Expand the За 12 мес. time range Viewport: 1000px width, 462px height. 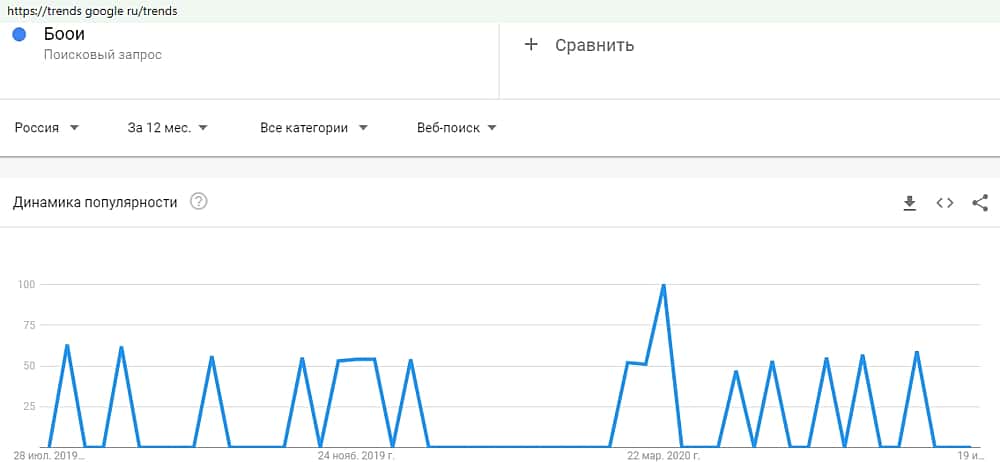(167, 128)
